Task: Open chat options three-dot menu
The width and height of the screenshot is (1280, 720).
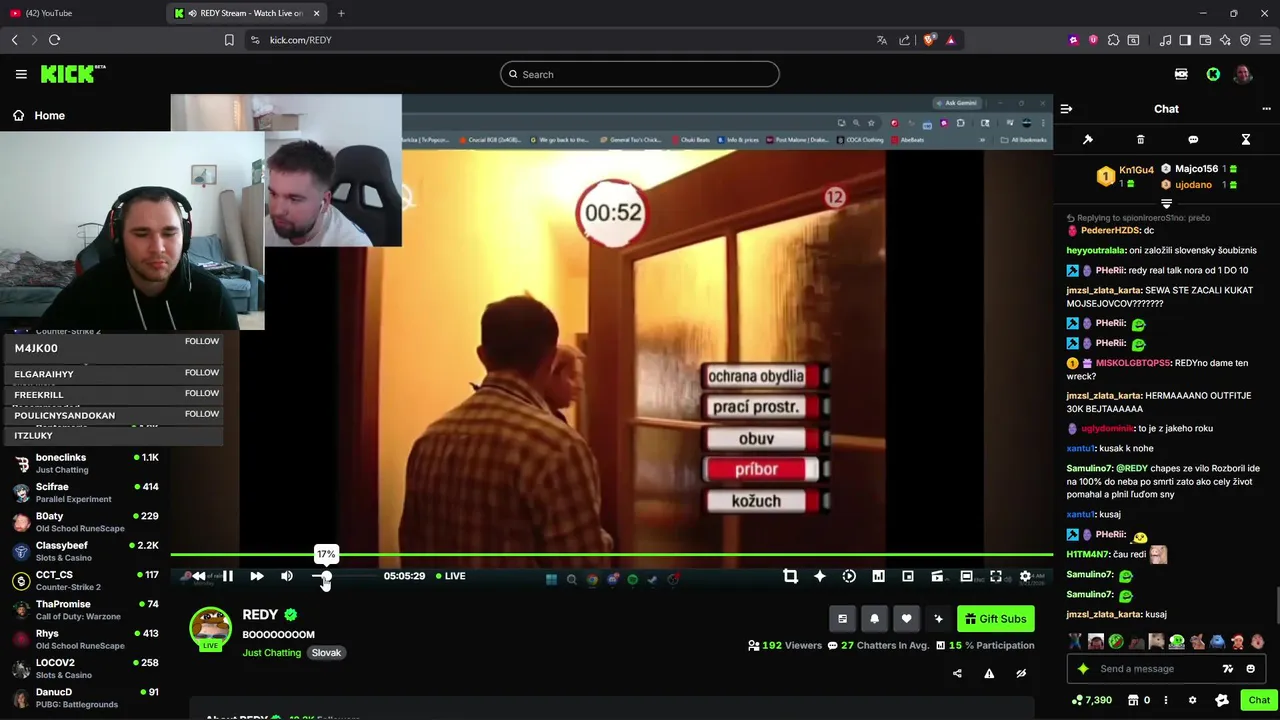Action: [1266, 109]
